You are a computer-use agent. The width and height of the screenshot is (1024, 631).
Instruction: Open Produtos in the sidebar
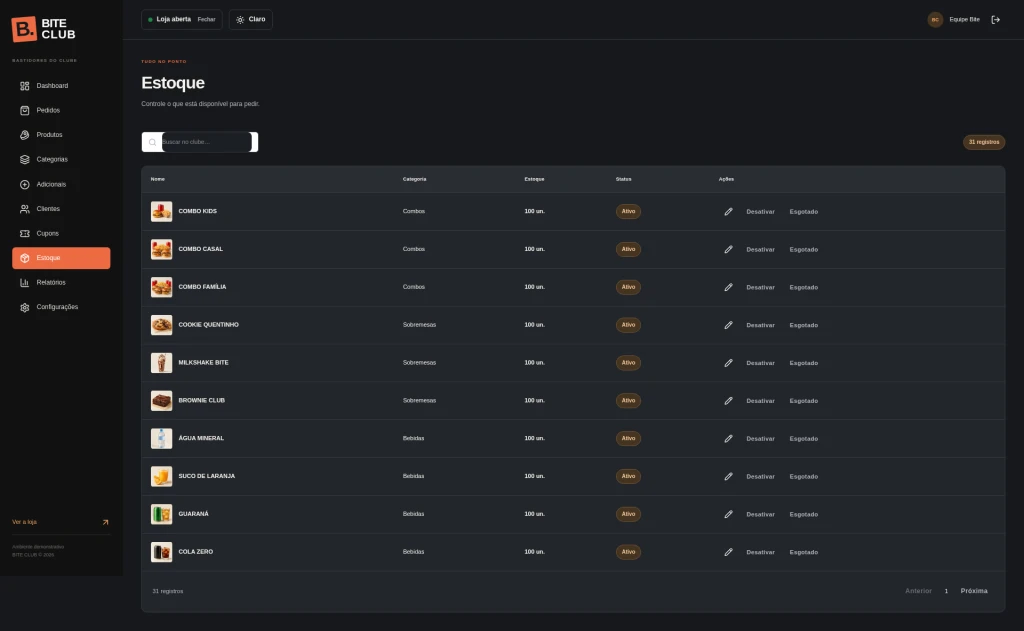pos(61,135)
